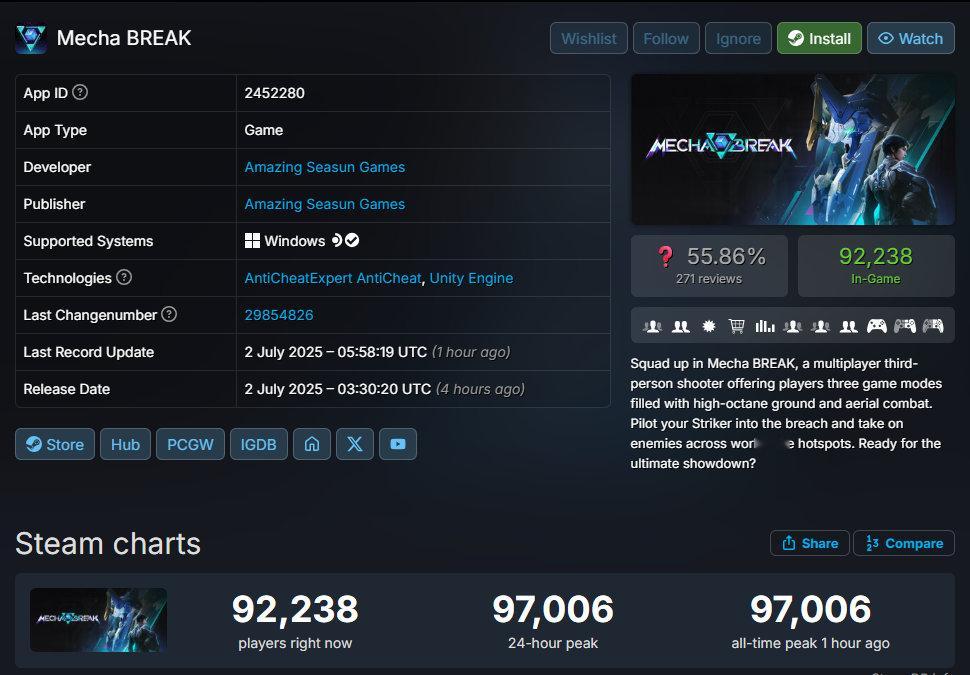Open the YouTube link button
Screen dimensions: 970x675
click(x=398, y=444)
